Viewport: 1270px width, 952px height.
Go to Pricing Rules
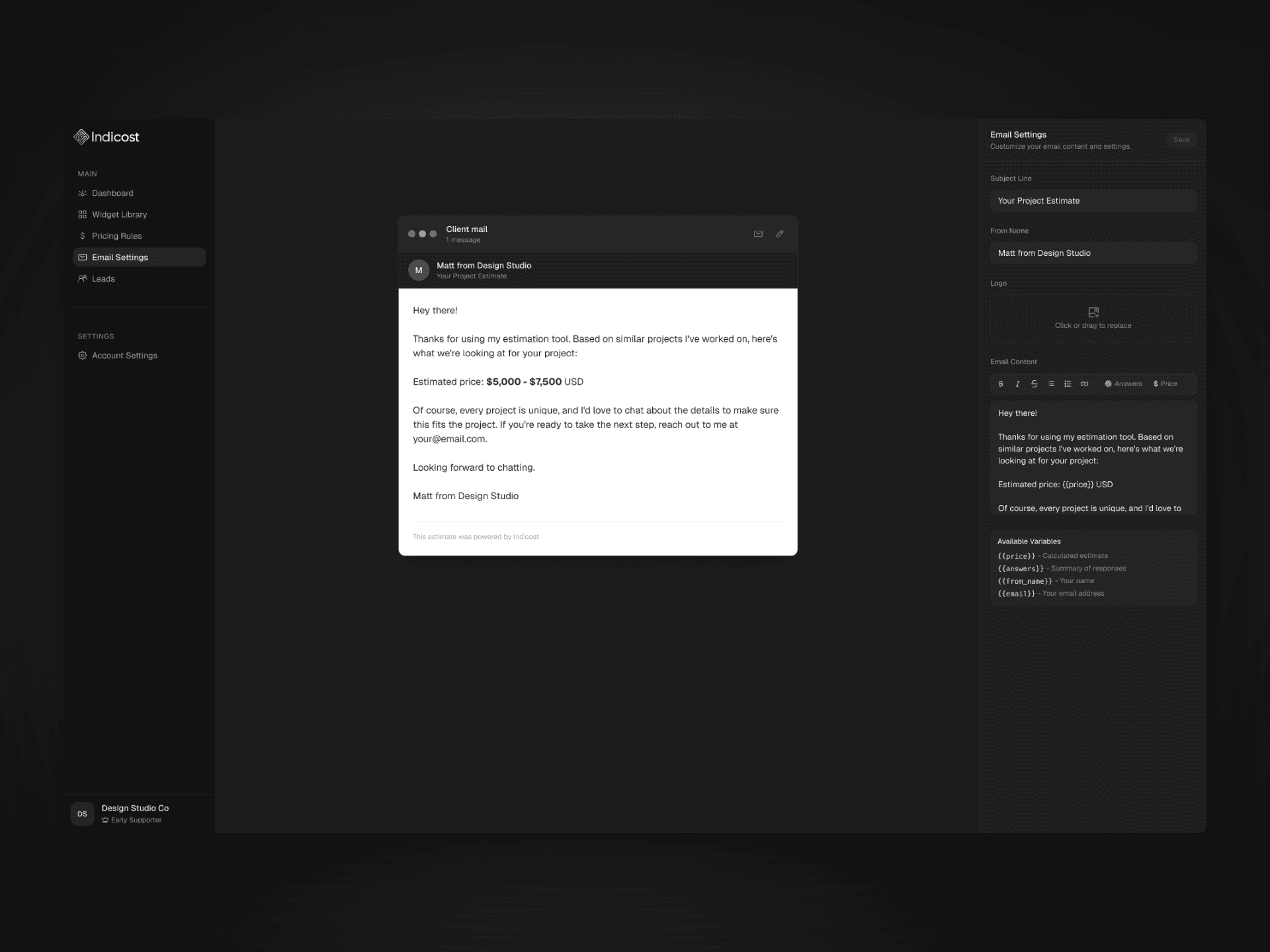point(116,236)
